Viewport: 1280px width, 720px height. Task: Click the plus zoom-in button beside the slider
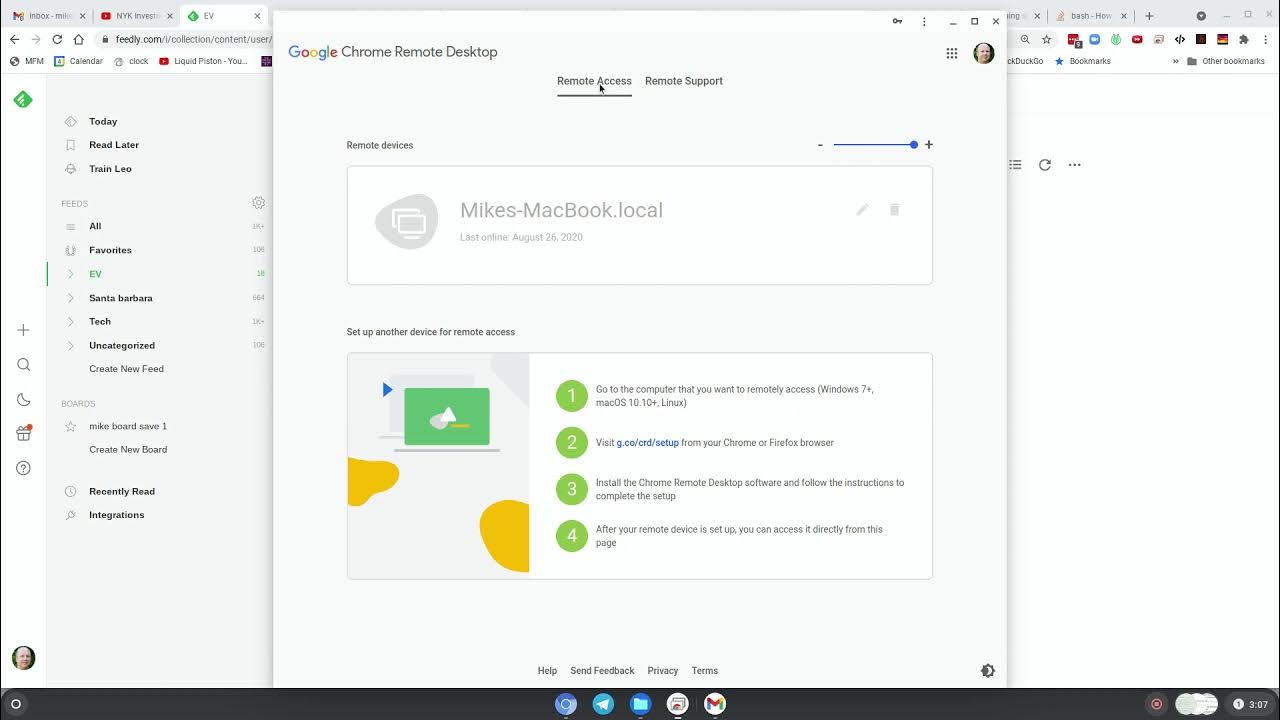pos(929,145)
